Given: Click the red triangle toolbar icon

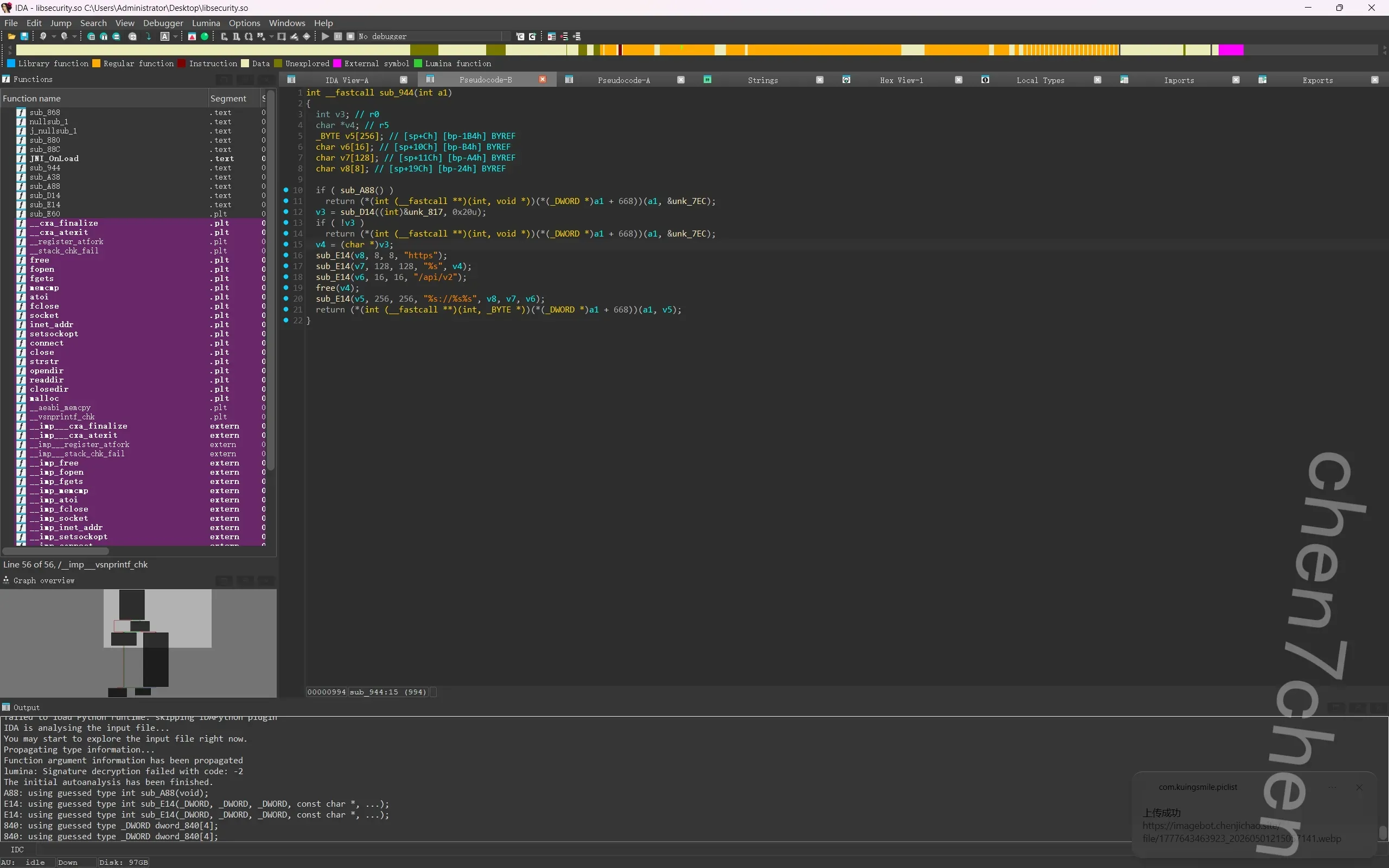Looking at the screenshot, I should click(192, 36).
